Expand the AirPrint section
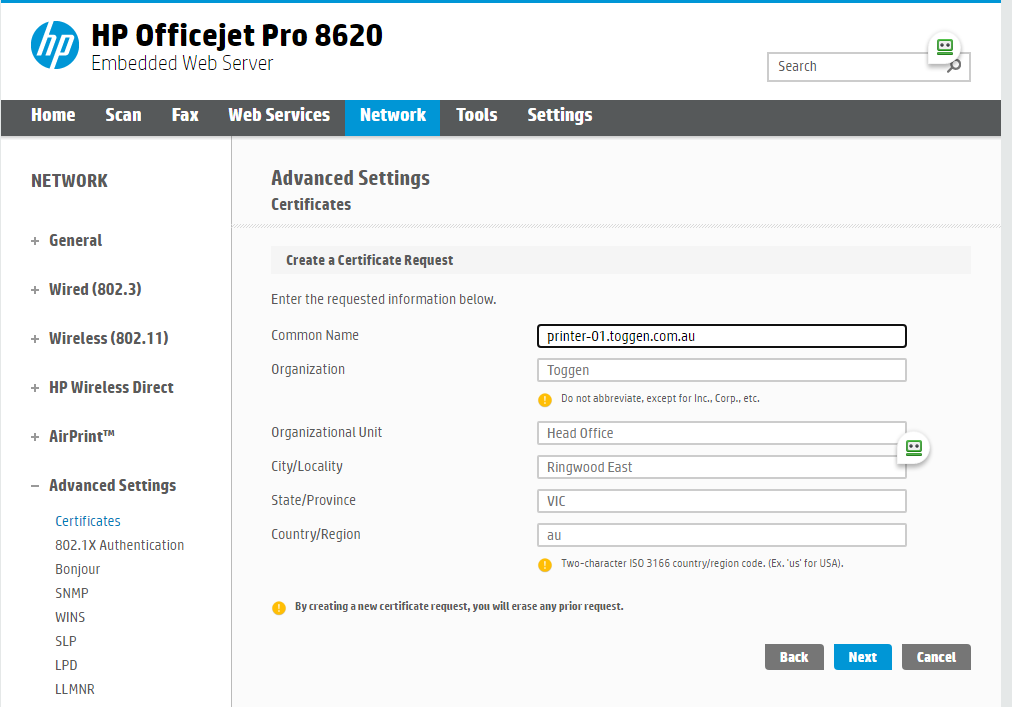The height and width of the screenshot is (707, 1012). (35, 437)
